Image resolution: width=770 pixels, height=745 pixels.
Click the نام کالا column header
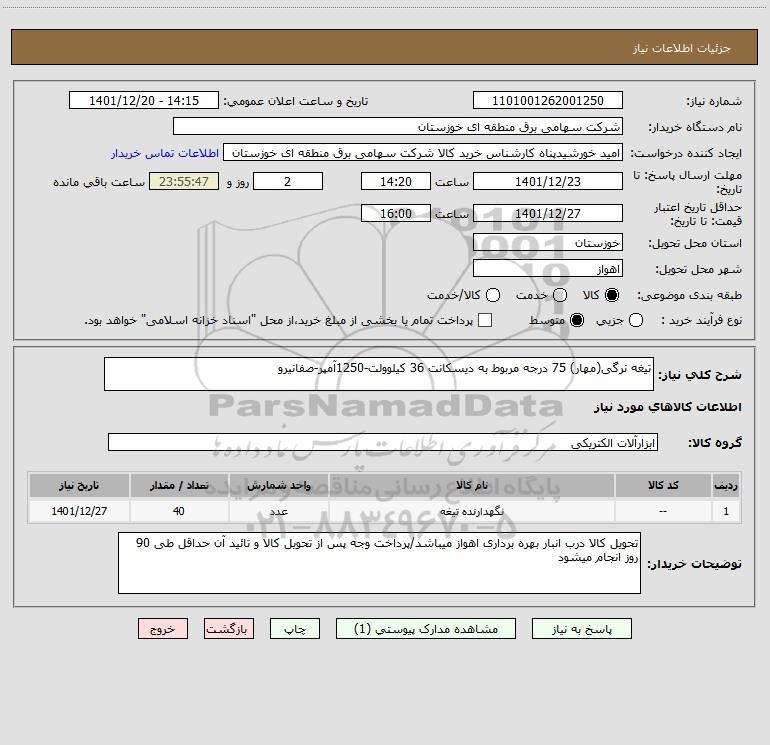(471, 485)
